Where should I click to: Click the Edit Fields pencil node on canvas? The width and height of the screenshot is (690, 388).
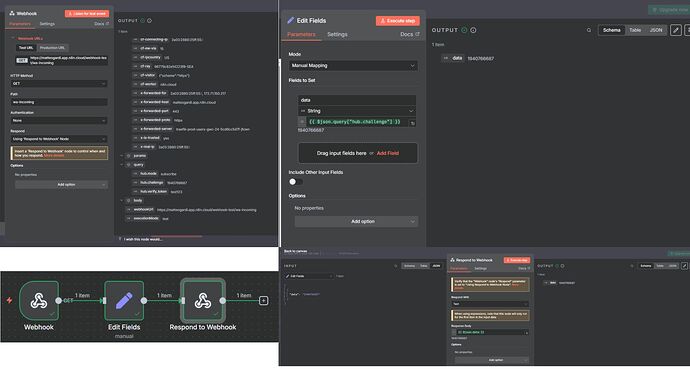click(124, 301)
